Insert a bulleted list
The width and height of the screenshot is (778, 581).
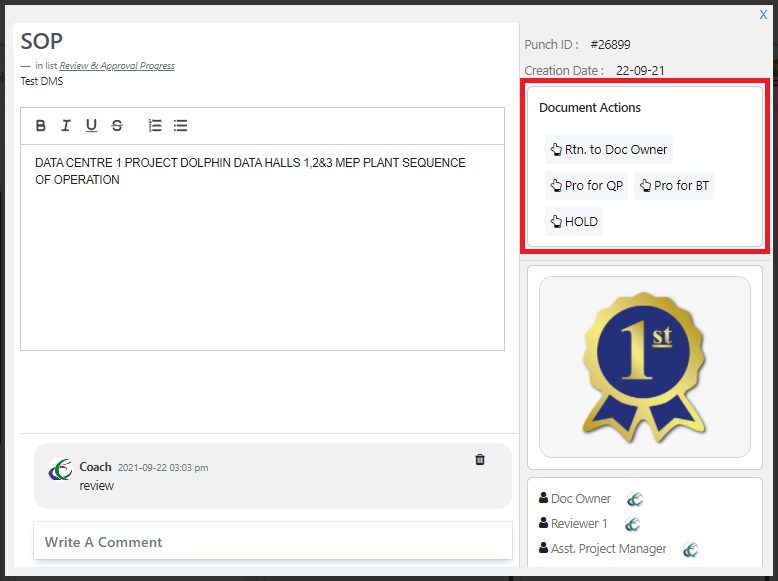click(181, 126)
